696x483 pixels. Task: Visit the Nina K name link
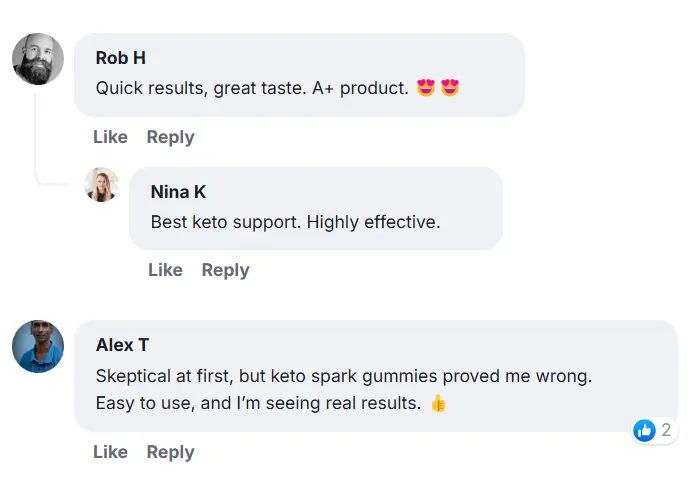coord(178,192)
